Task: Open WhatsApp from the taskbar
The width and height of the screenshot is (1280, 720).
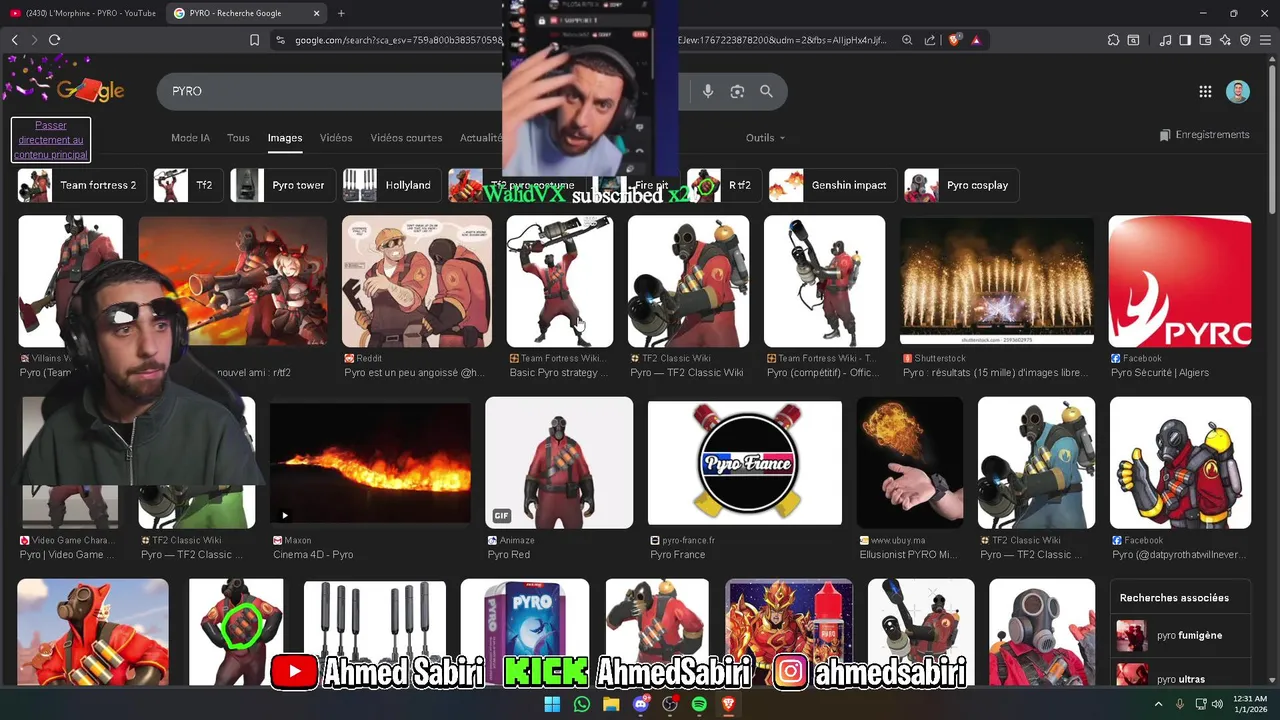Action: click(x=582, y=704)
